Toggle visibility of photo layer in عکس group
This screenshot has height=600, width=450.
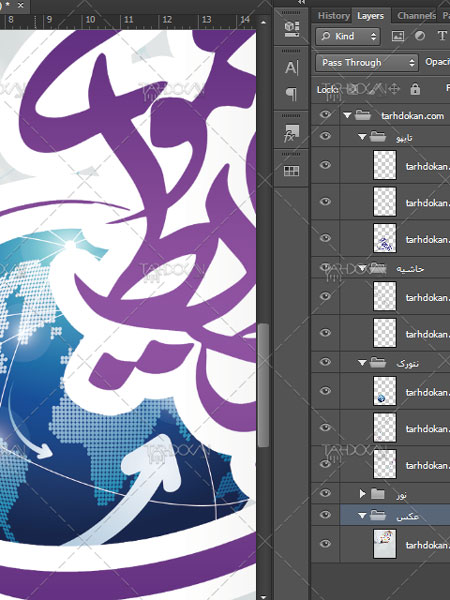coord(325,544)
